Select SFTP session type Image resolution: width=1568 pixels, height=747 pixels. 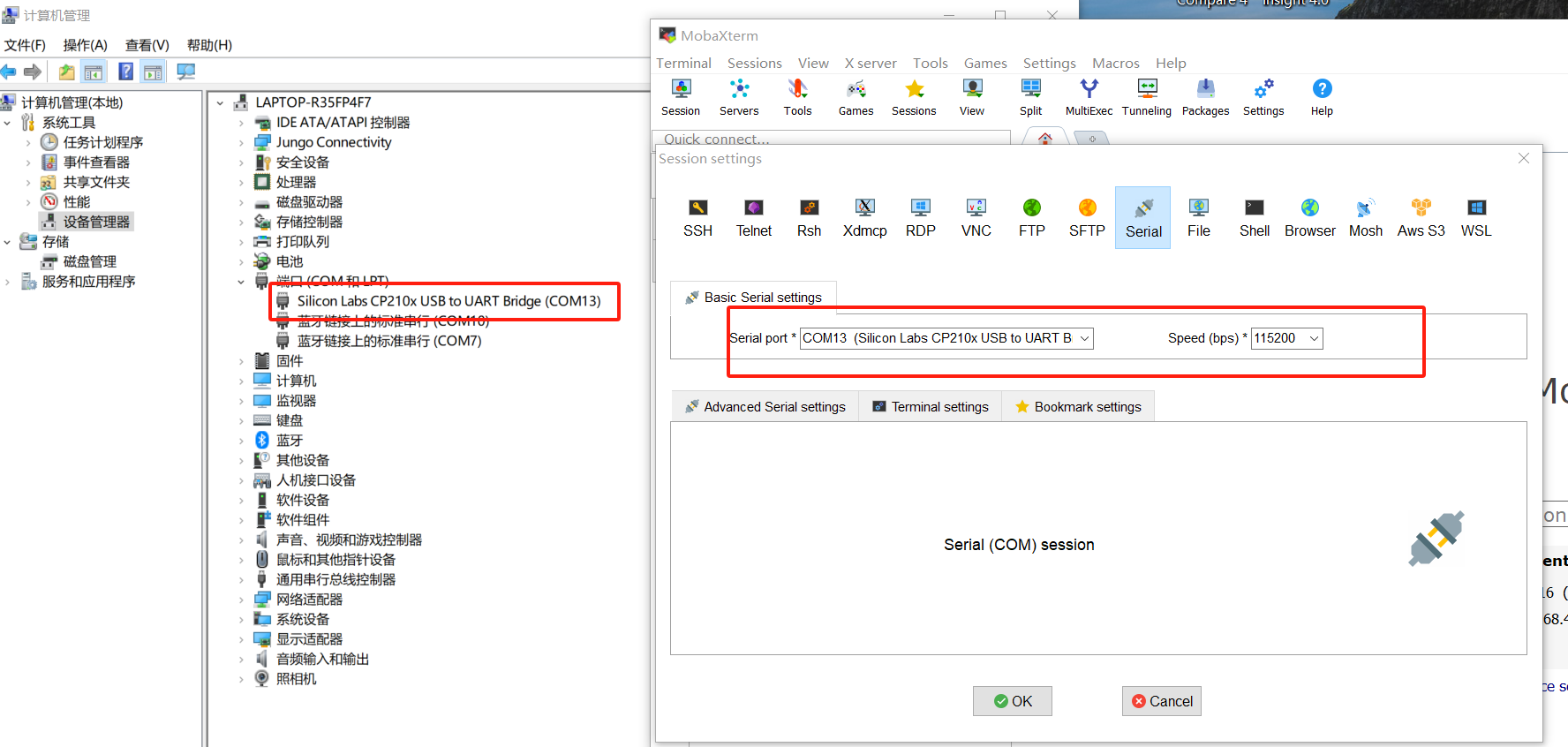(1087, 218)
